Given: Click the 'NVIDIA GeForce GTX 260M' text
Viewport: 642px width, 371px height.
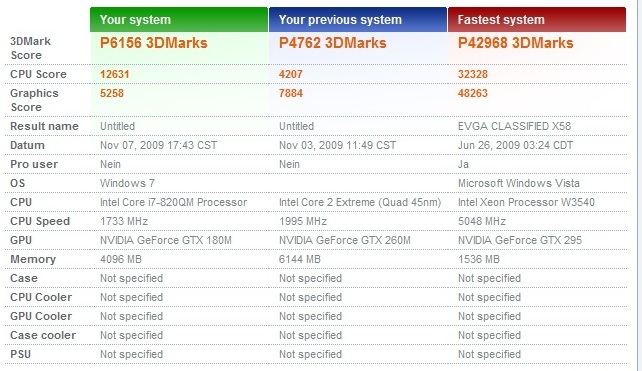Looking at the screenshot, I should (x=345, y=240).
